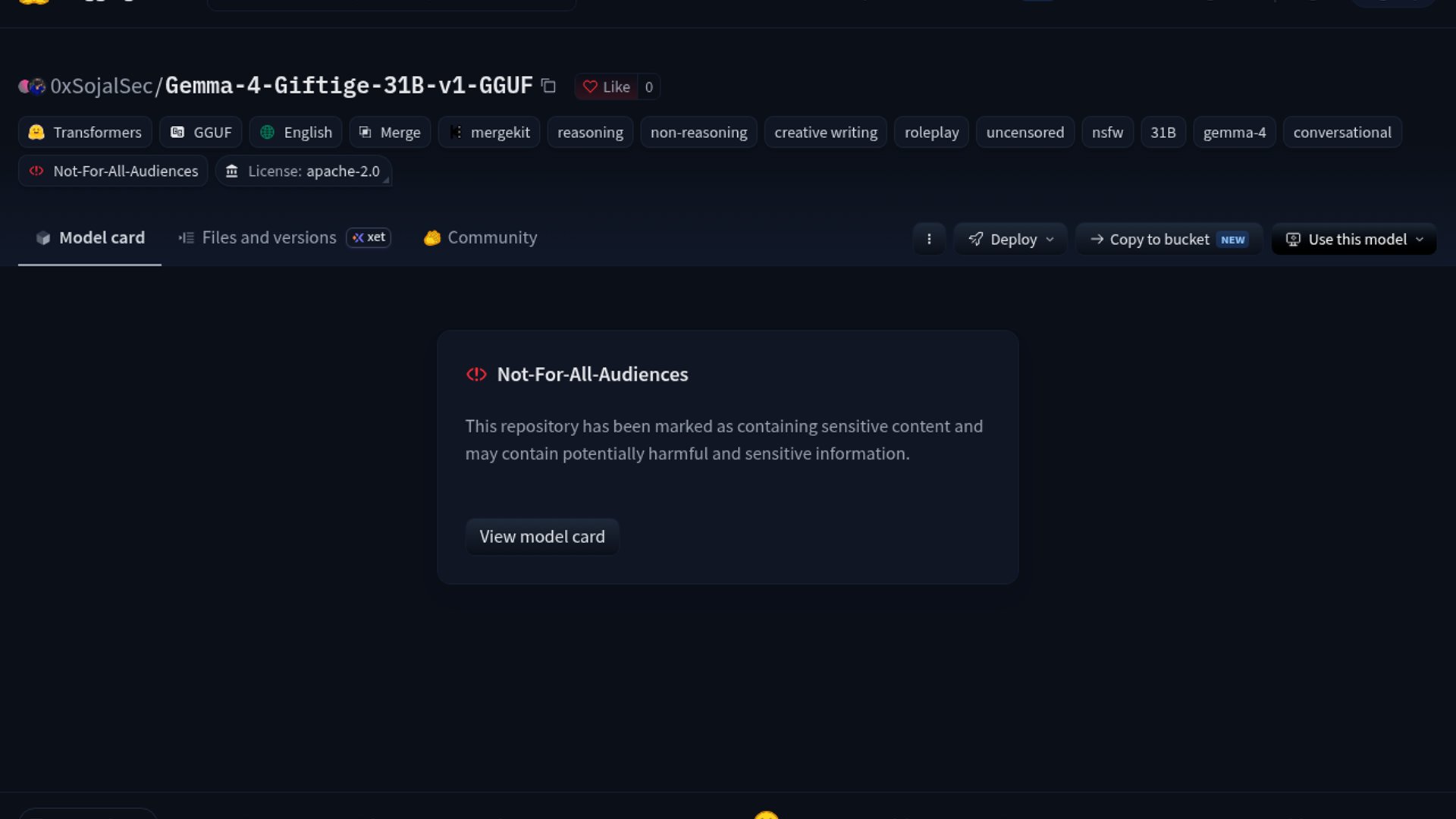The width and height of the screenshot is (1456, 819).
Task: Select the Merge tag
Action: [x=390, y=133]
